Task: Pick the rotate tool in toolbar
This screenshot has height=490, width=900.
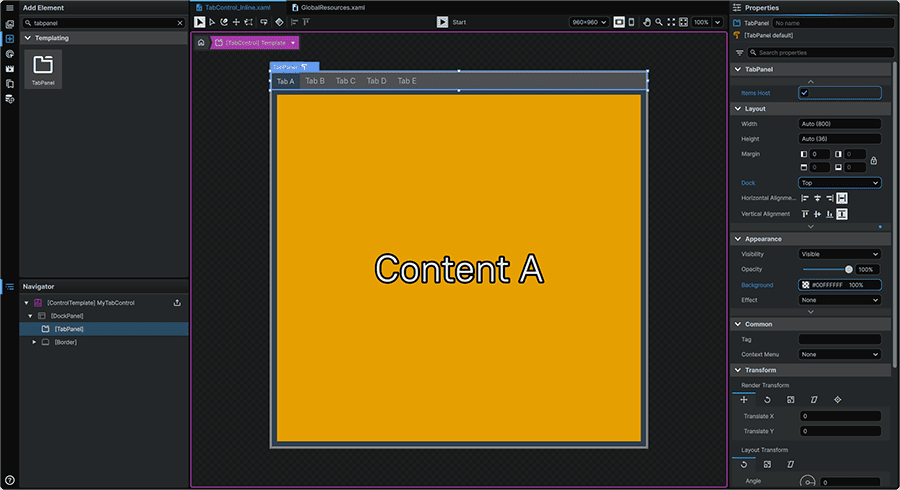Action: point(224,22)
